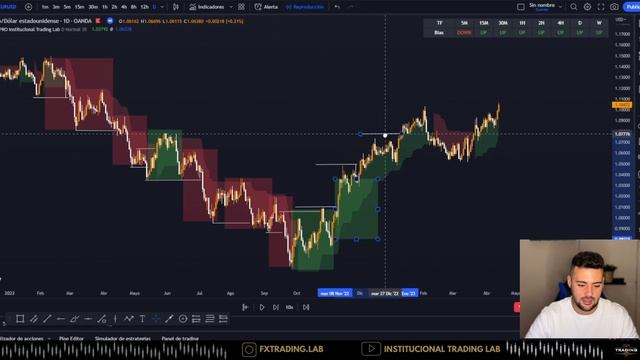640x360 pixels.
Task: Set the chart to 12h timeframe
Action: click(x=144, y=7)
